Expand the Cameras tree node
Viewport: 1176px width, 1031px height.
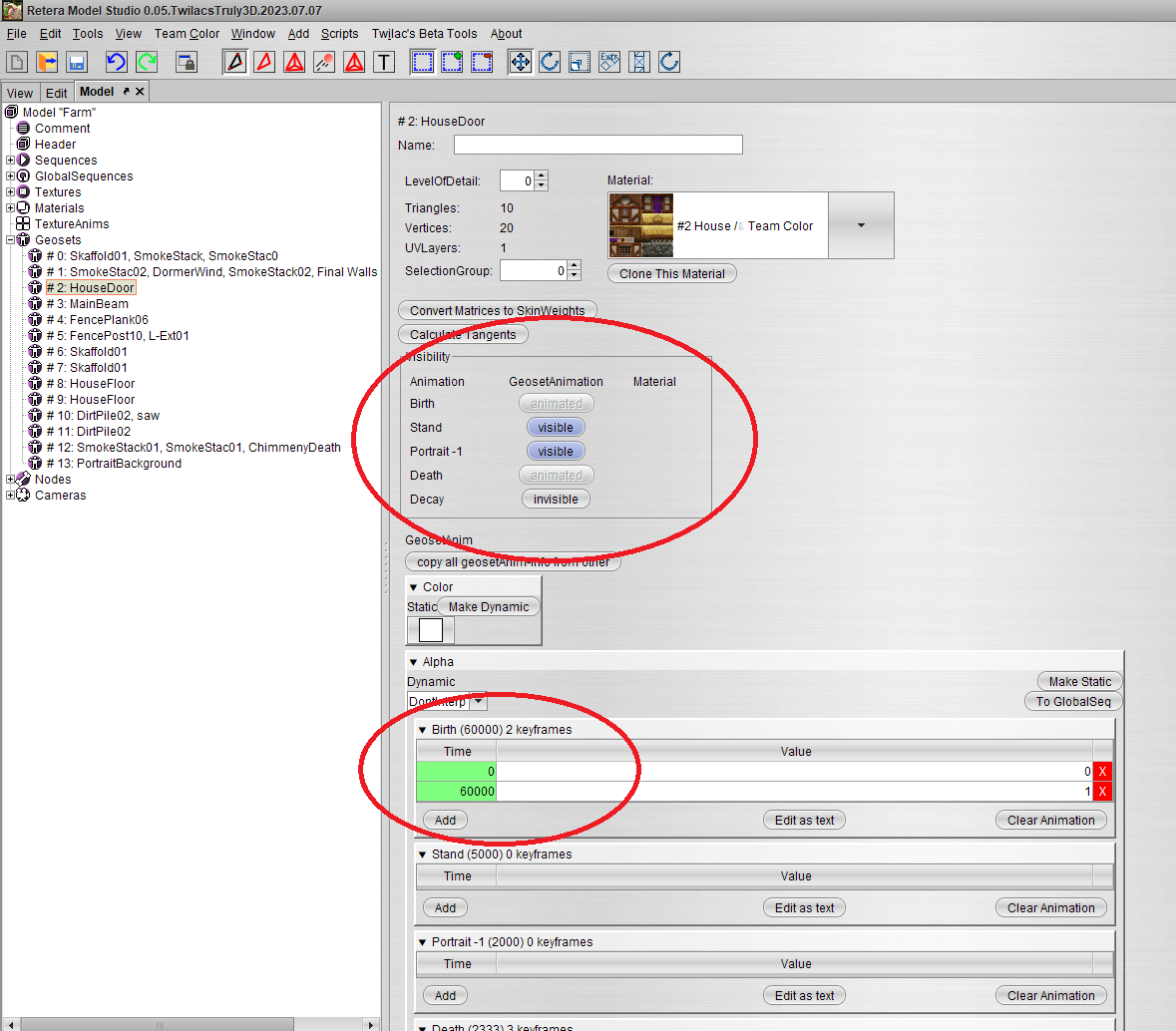(x=11, y=495)
